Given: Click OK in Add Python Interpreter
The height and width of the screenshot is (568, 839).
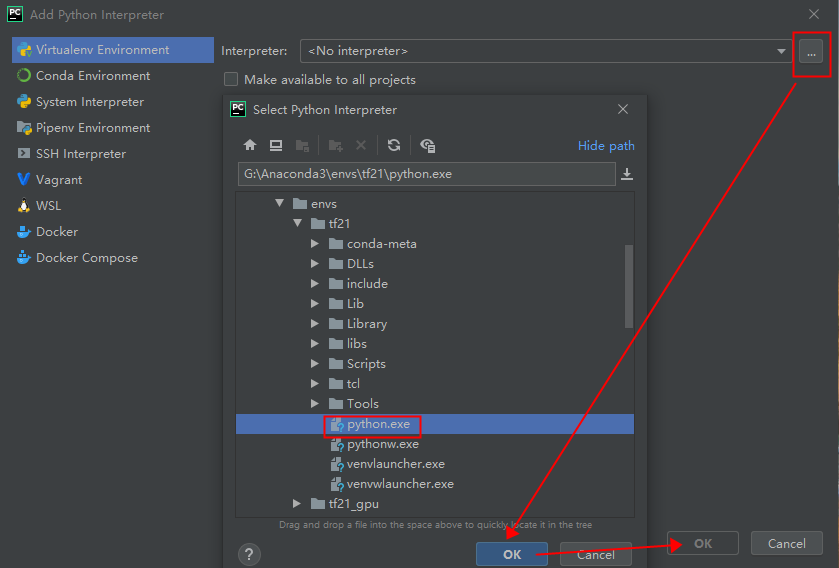Looking at the screenshot, I should pyautogui.click(x=703, y=543).
